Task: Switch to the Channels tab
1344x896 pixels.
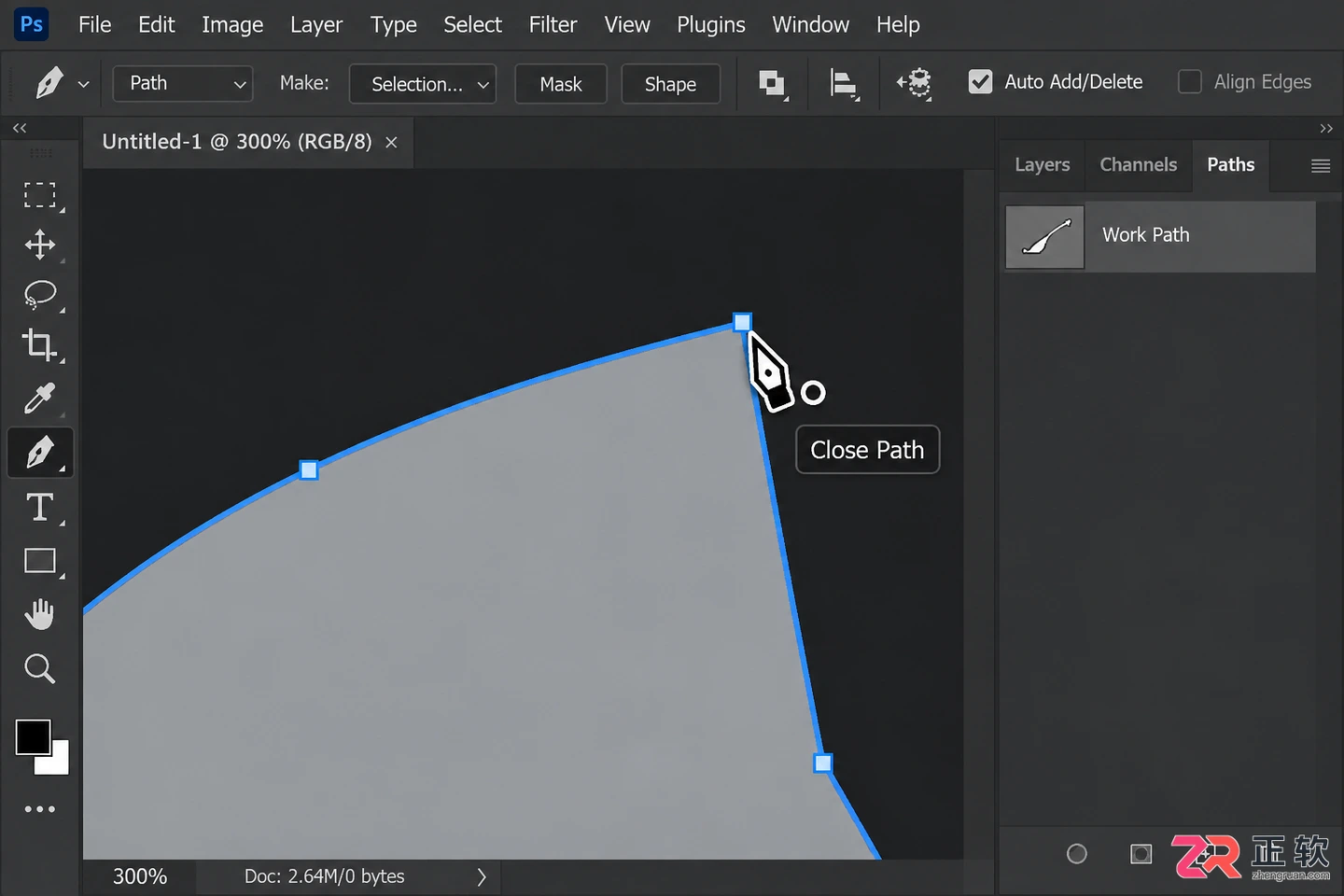Action: pos(1138,165)
